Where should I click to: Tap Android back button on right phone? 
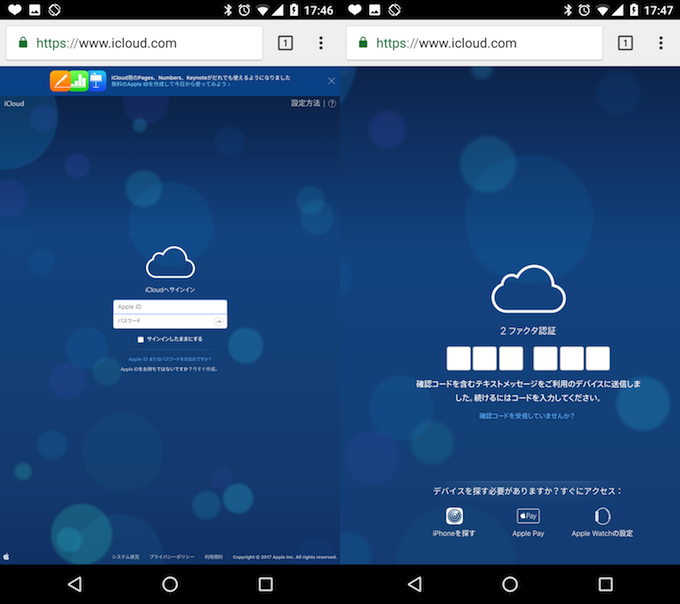click(x=414, y=584)
